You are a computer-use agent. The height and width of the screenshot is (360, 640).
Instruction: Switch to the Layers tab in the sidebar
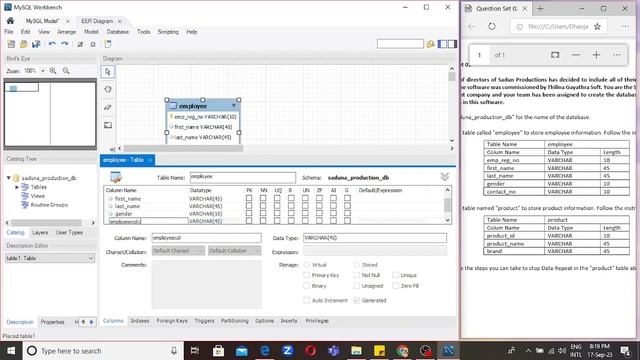click(40, 233)
